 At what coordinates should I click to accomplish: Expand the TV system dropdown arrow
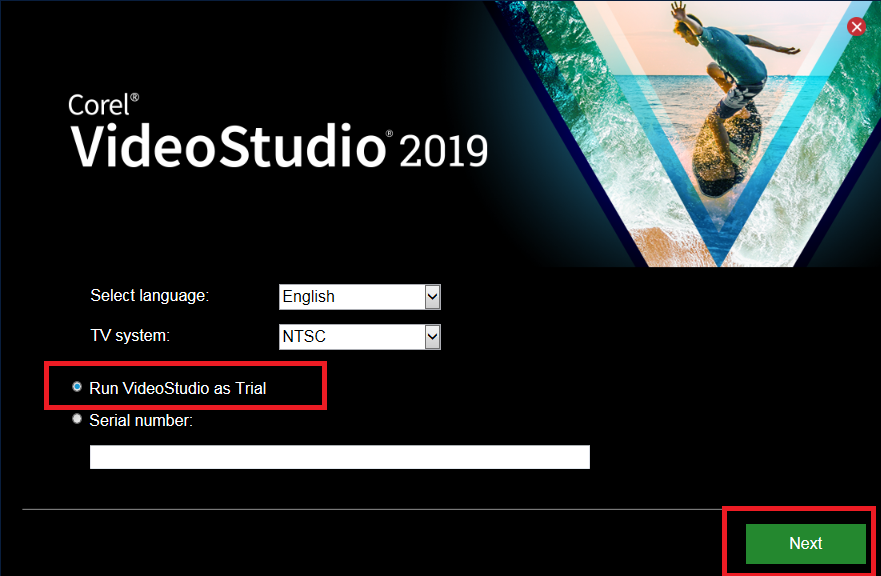click(432, 337)
